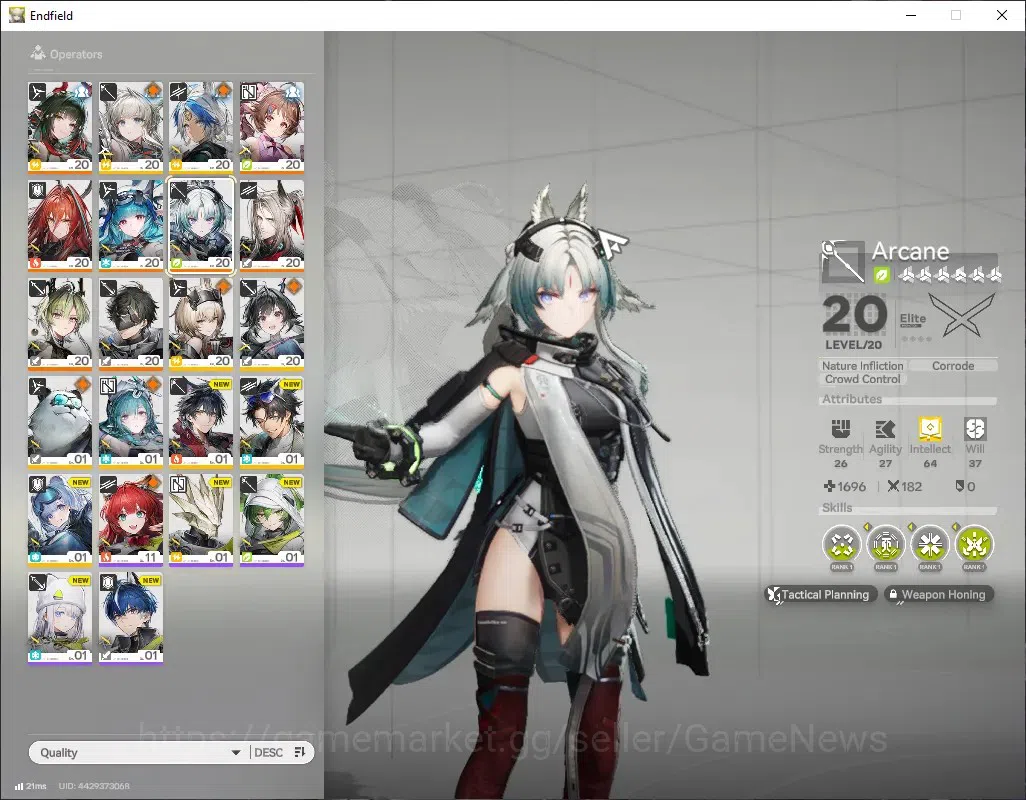Select the white-hat operator card in last row
The image size is (1026, 800).
coord(60,617)
